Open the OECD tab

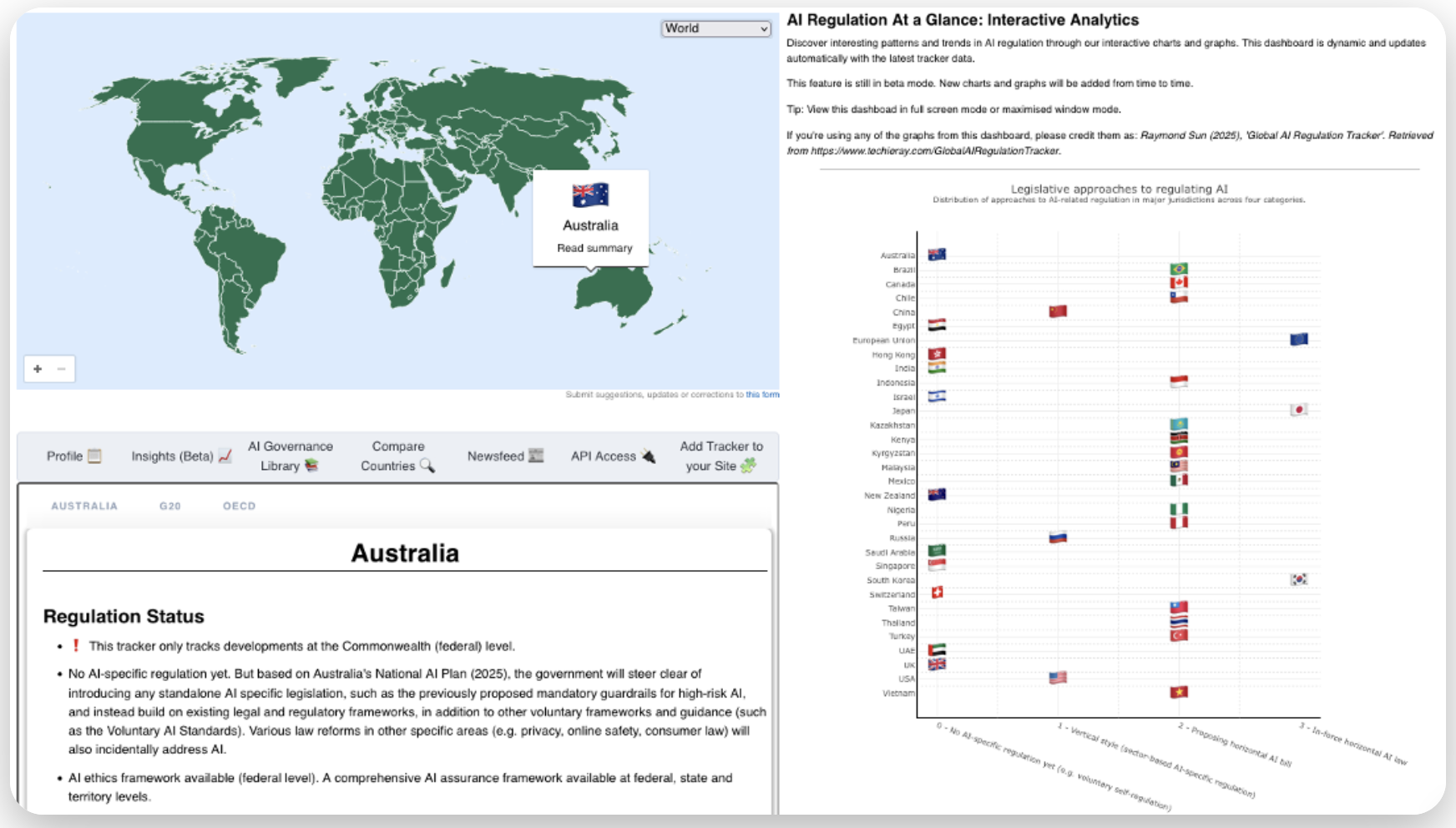(x=239, y=506)
